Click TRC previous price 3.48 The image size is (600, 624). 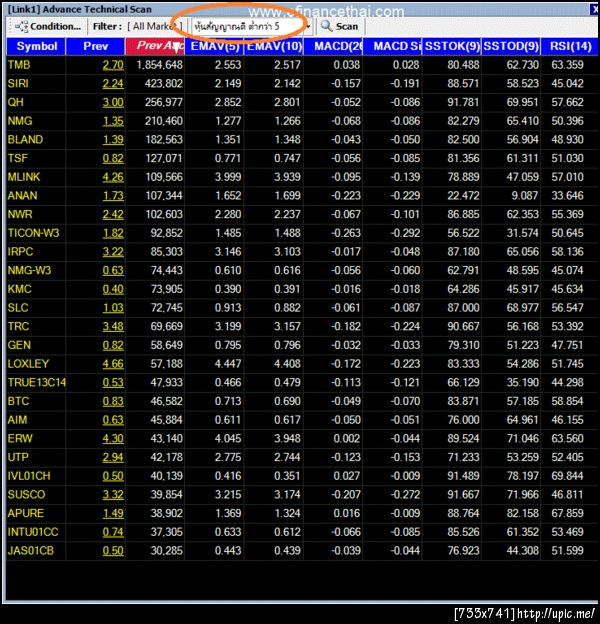113,327
